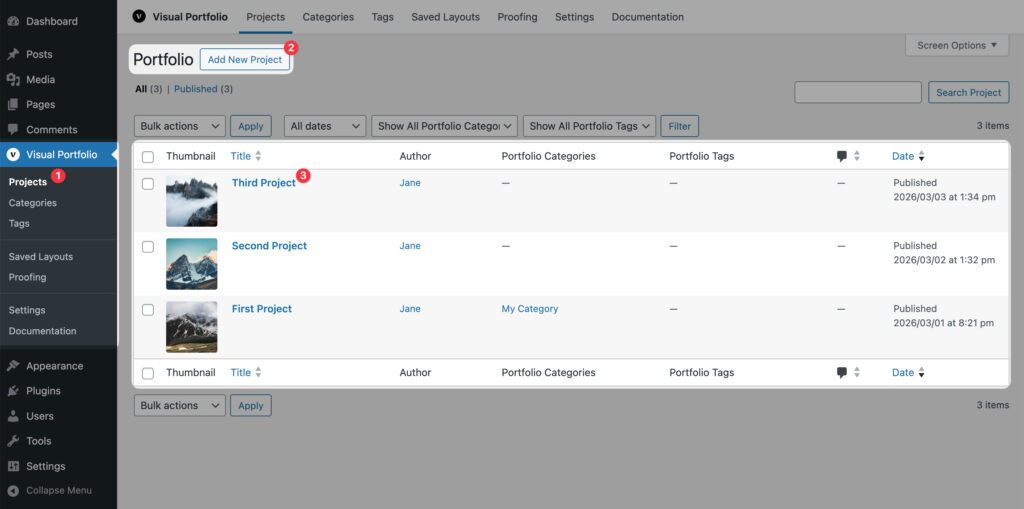The height and width of the screenshot is (509, 1024).
Task: Go to the Proofing tab
Action: [517, 17]
